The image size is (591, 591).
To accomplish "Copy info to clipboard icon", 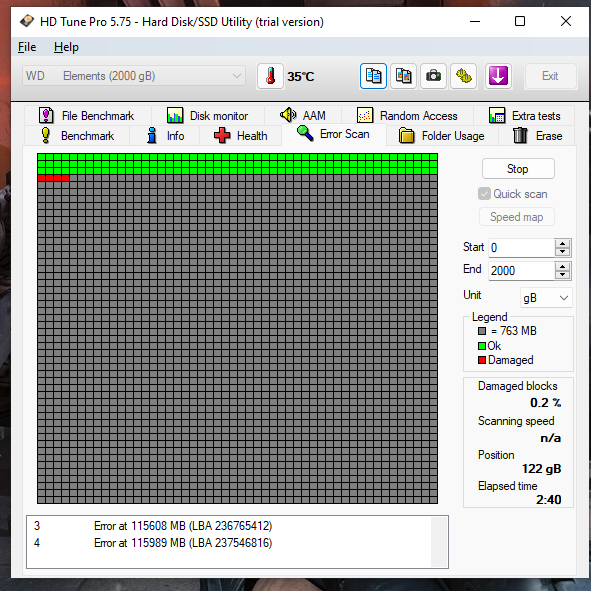I will tap(373, 76).
